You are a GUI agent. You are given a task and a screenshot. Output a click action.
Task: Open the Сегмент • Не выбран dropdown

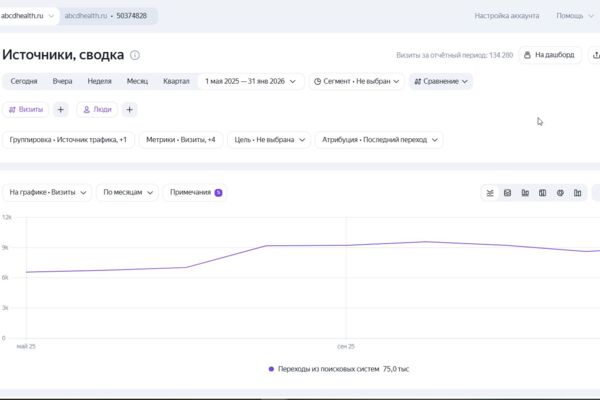pos(357,81)
